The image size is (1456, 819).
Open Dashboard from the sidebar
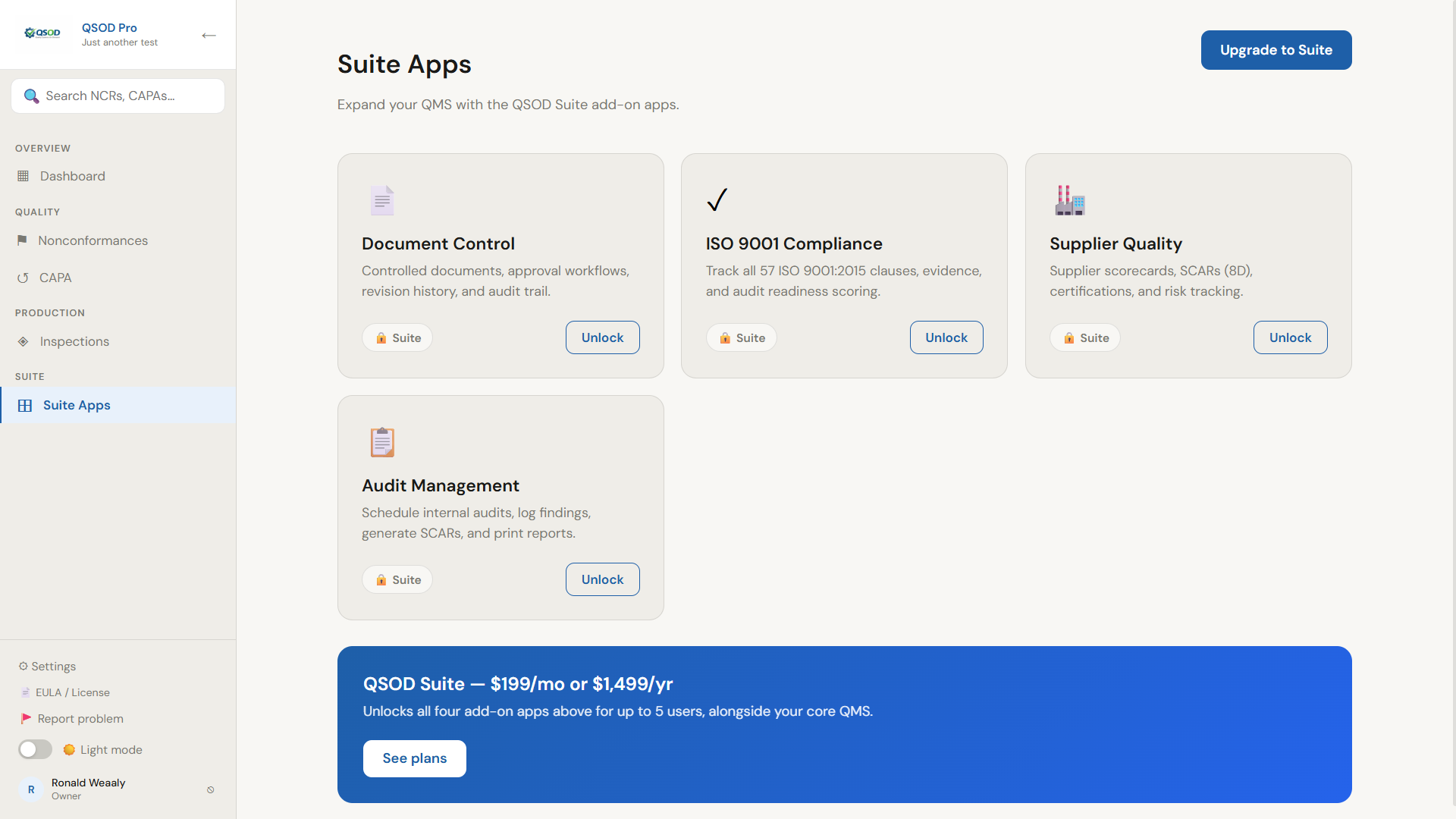point(118,176)
